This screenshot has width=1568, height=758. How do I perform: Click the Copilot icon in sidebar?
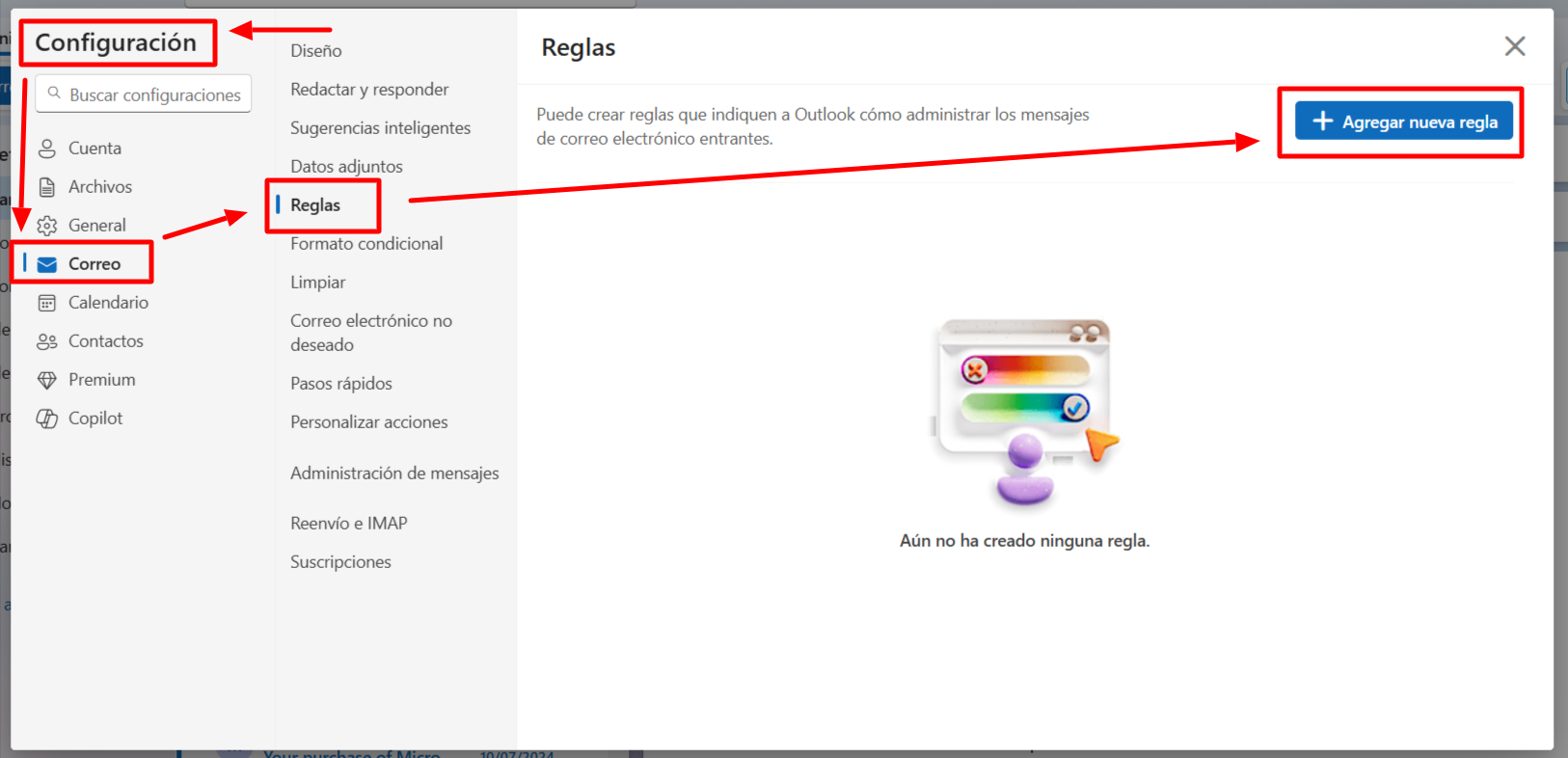tap(46, 419)
